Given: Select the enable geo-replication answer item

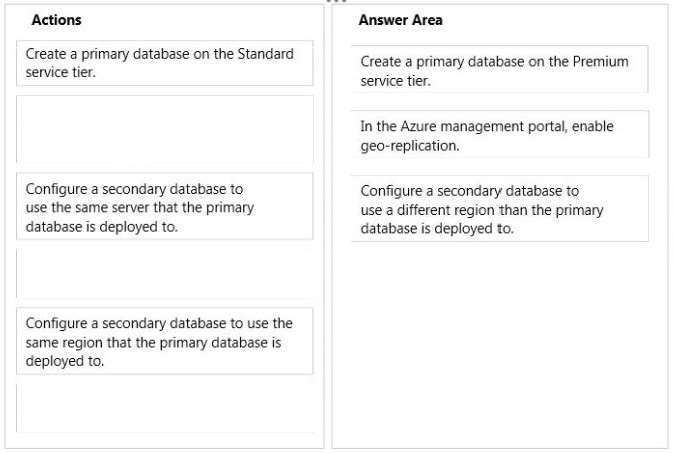Looking at the screenshot, I should pyautogui.click(x=500, y=134).
